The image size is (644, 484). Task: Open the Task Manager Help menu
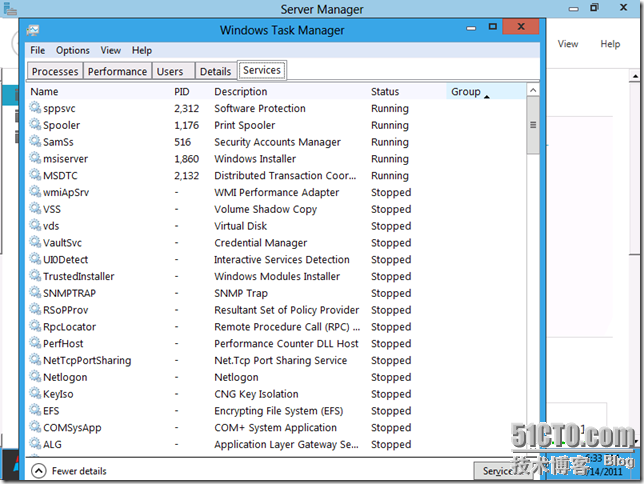pos(142,51)
